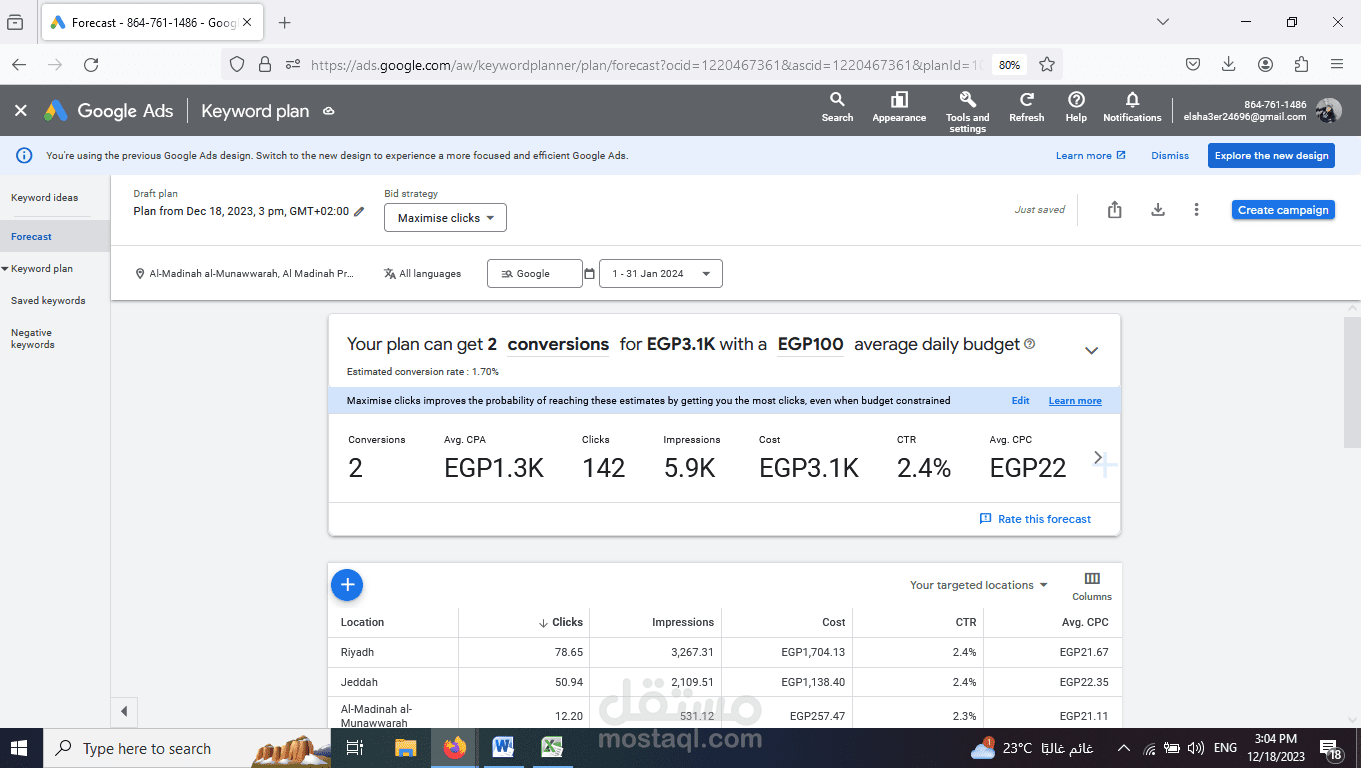Open Firefox Extensions puzzle icon
This screenshot has height=768, width=1361.
tap(1301, 64)
